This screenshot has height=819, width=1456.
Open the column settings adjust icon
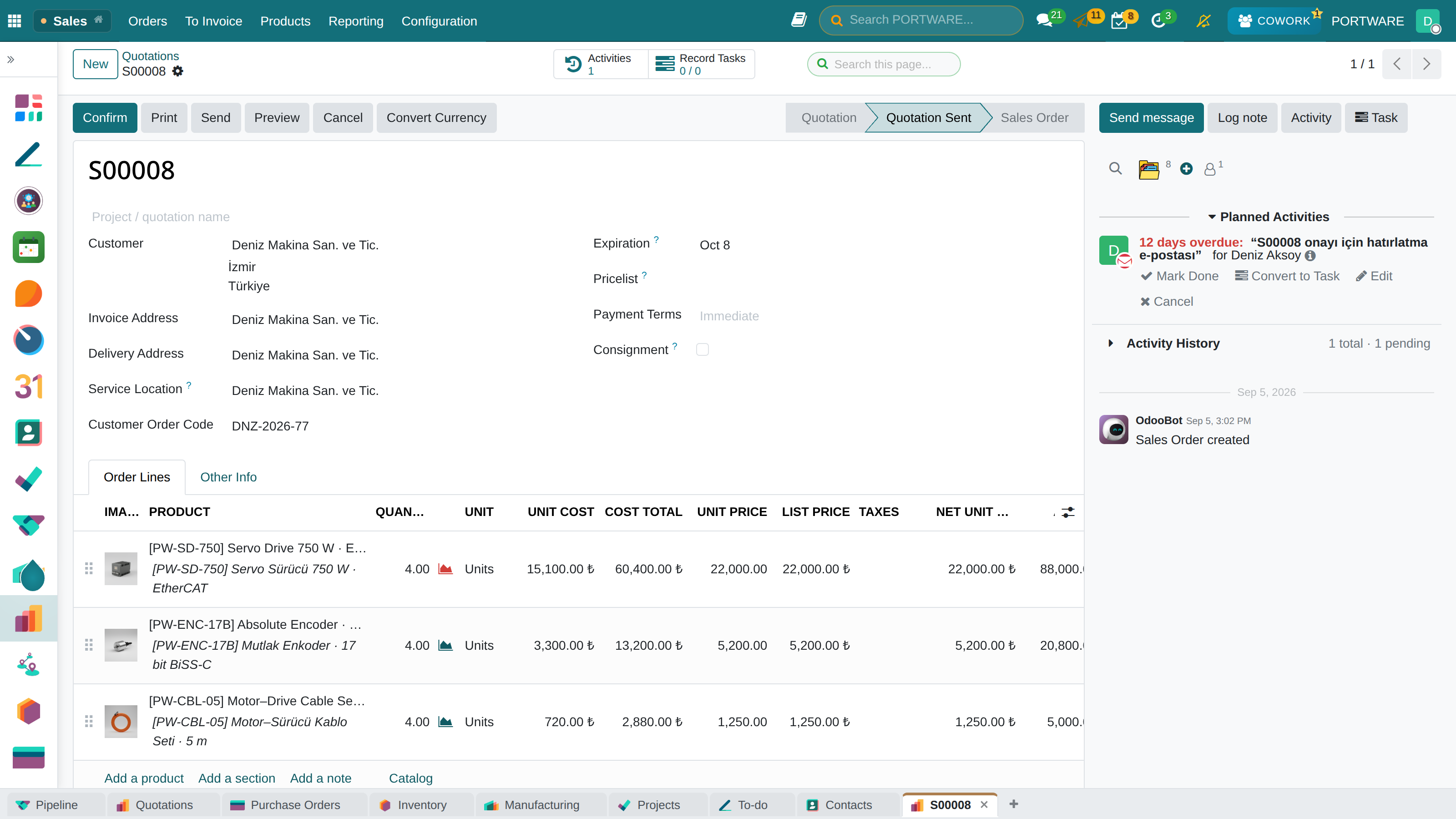(1068, 512)
